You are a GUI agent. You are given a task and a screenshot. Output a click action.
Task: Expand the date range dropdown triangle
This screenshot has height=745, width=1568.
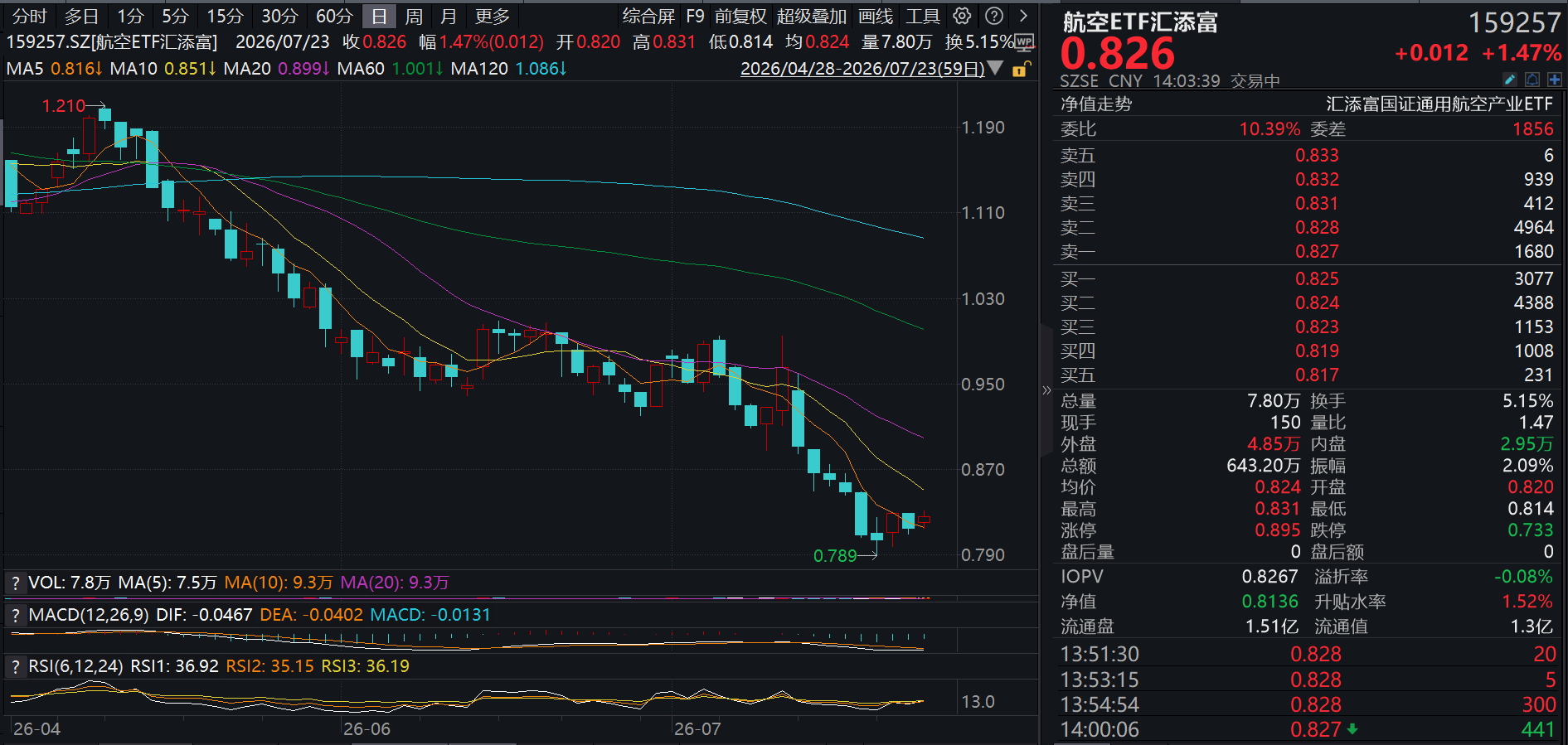[x=996, y=68]
